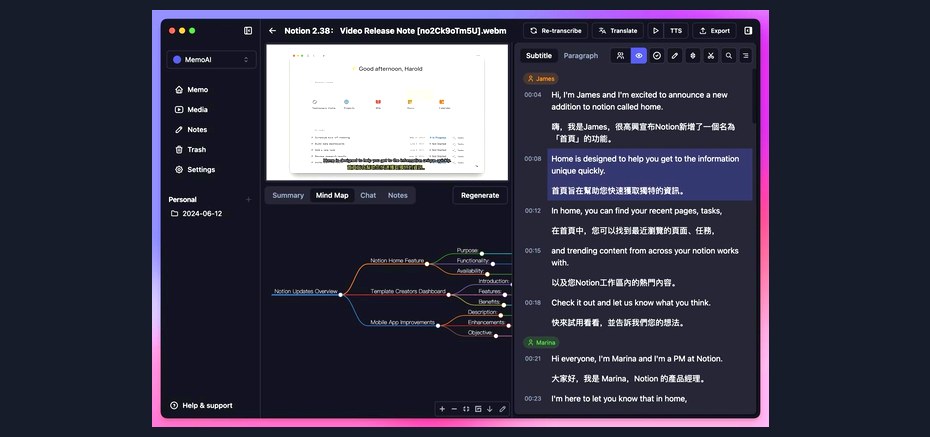This screenshot has height=437, width=930.
Task: Collapse the Notion Home Feature node
Action: tap(427, 264)
